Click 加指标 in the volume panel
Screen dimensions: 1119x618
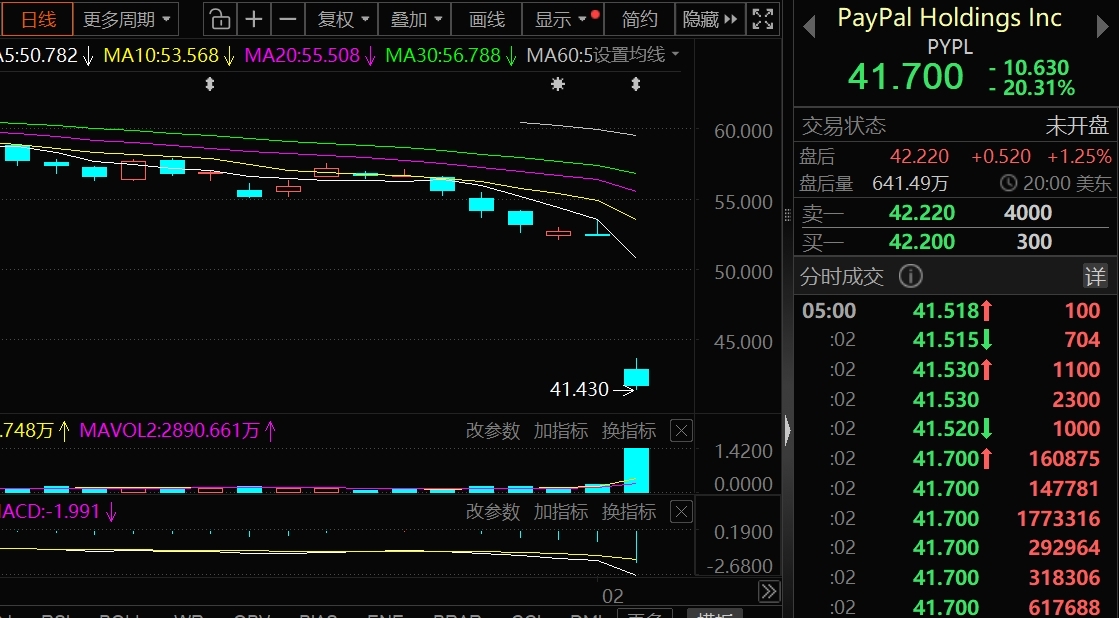coord(560,431)
